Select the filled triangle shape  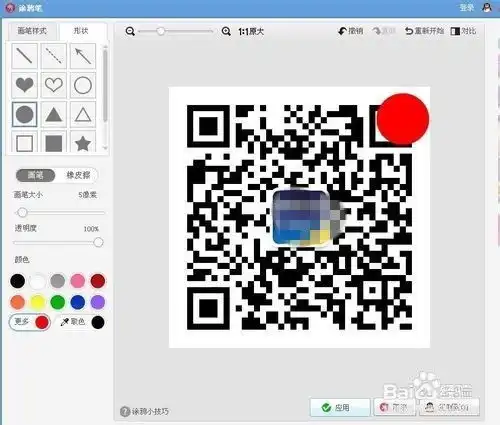[x=54, y=114]
